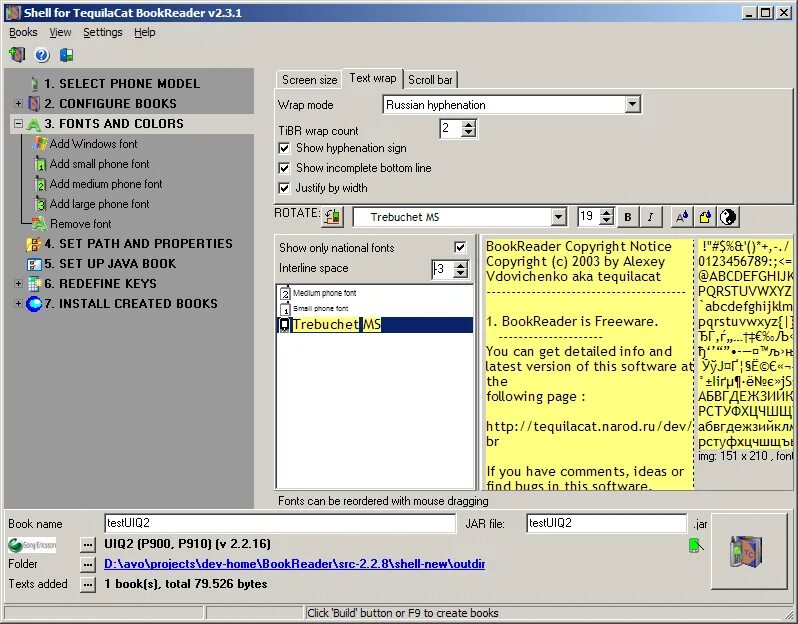Click the JAR file input field
The height and width of the screenshot is (624, 798).
click(606, 523)
